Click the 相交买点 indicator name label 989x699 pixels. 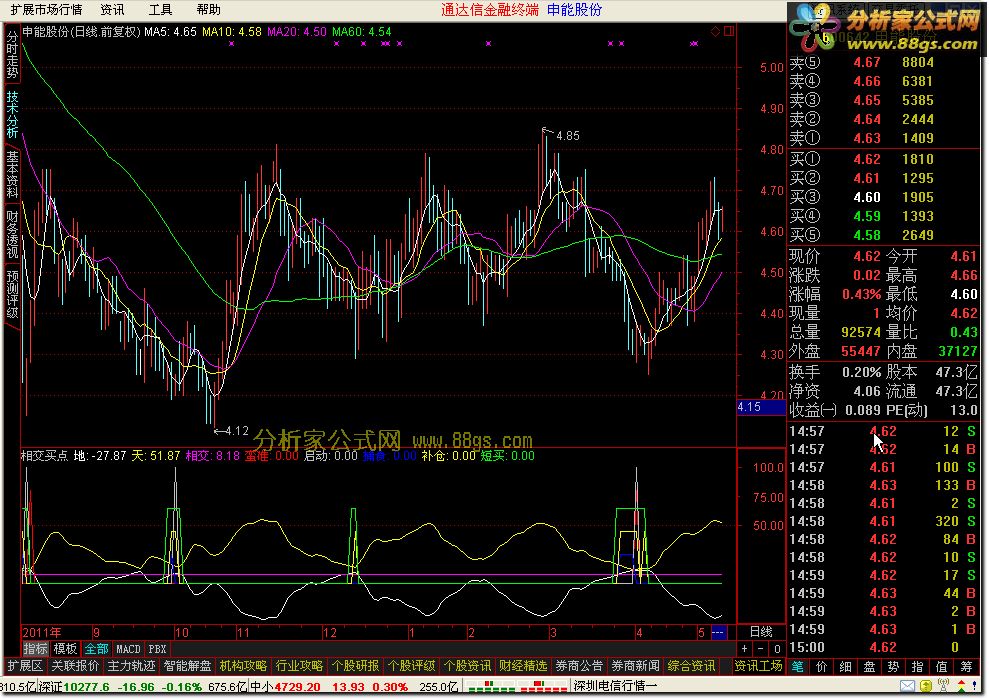coord(44,455)
